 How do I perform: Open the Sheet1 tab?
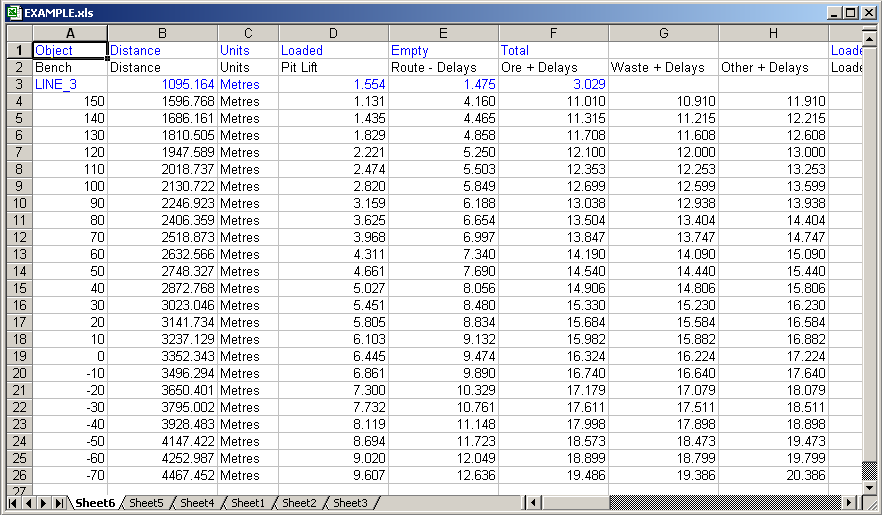coord(248,503)
